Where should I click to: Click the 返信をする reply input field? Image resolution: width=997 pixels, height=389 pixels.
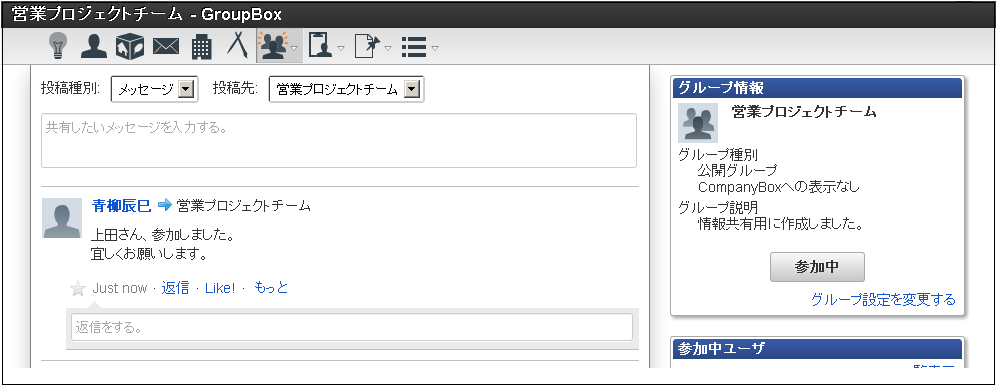[x=352, y=327]
